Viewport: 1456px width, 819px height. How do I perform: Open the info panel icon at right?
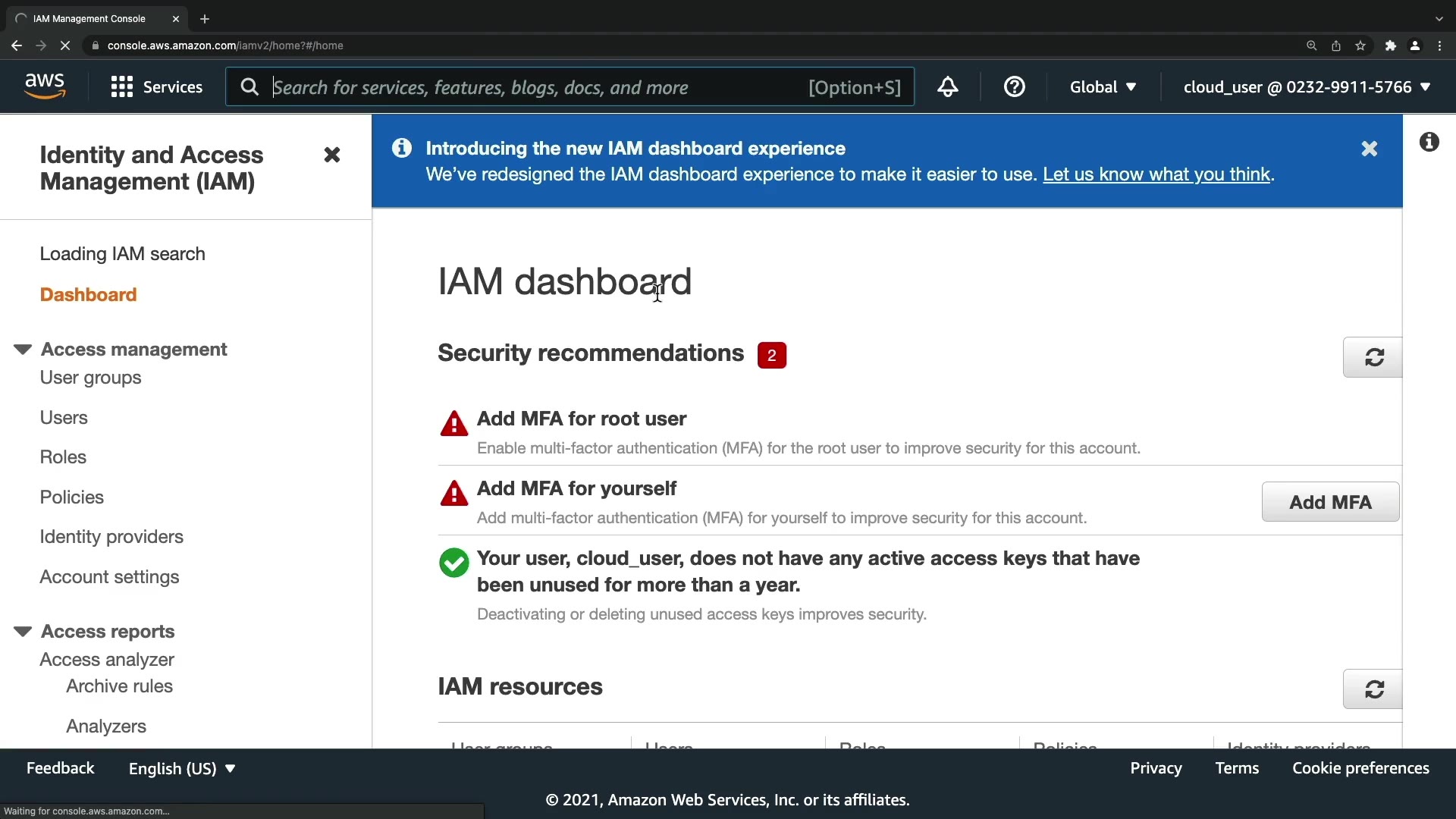(1429, 142)
